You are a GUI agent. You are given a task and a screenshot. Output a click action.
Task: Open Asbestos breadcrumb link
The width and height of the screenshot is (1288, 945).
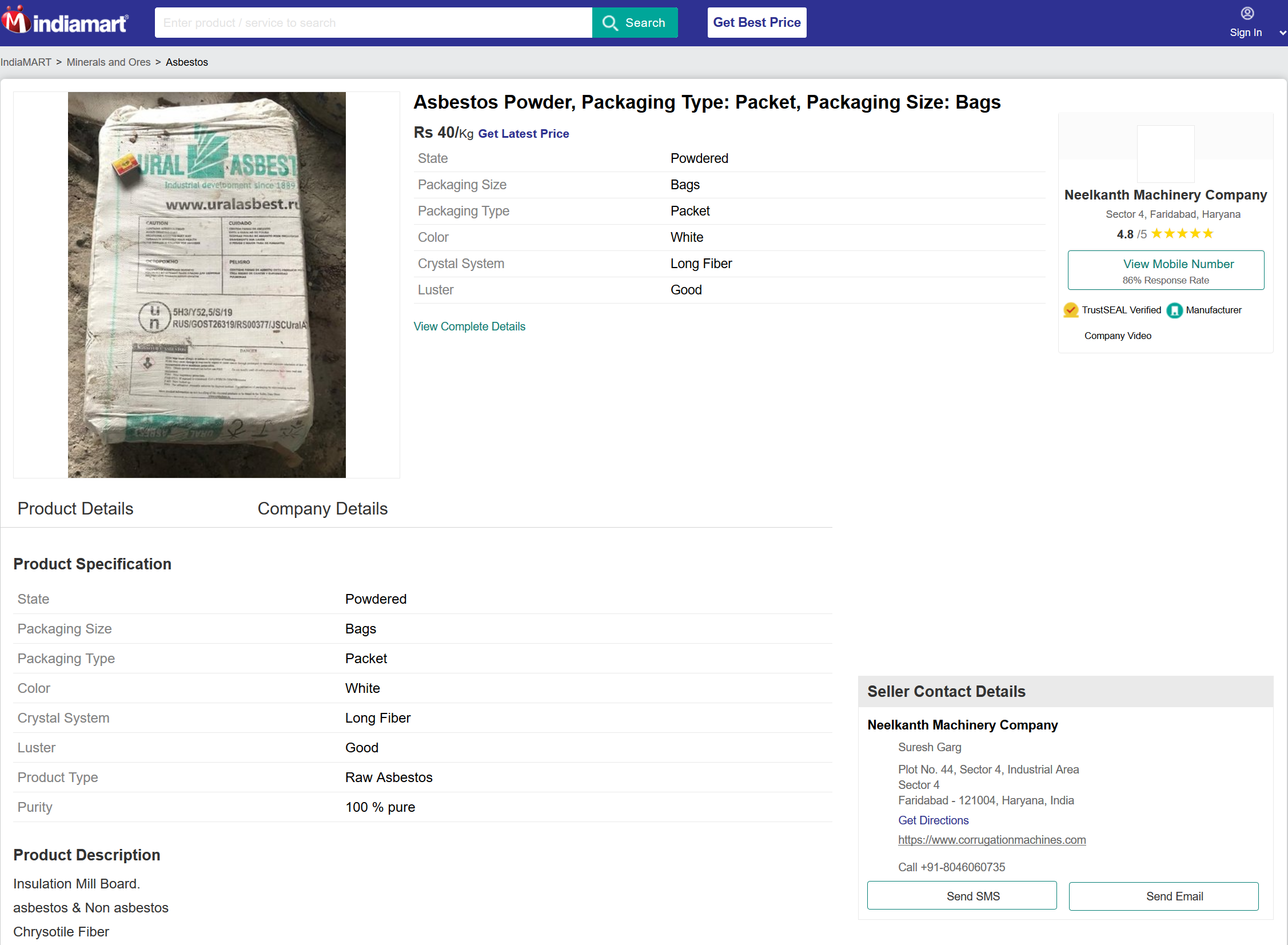pos(187,62)
